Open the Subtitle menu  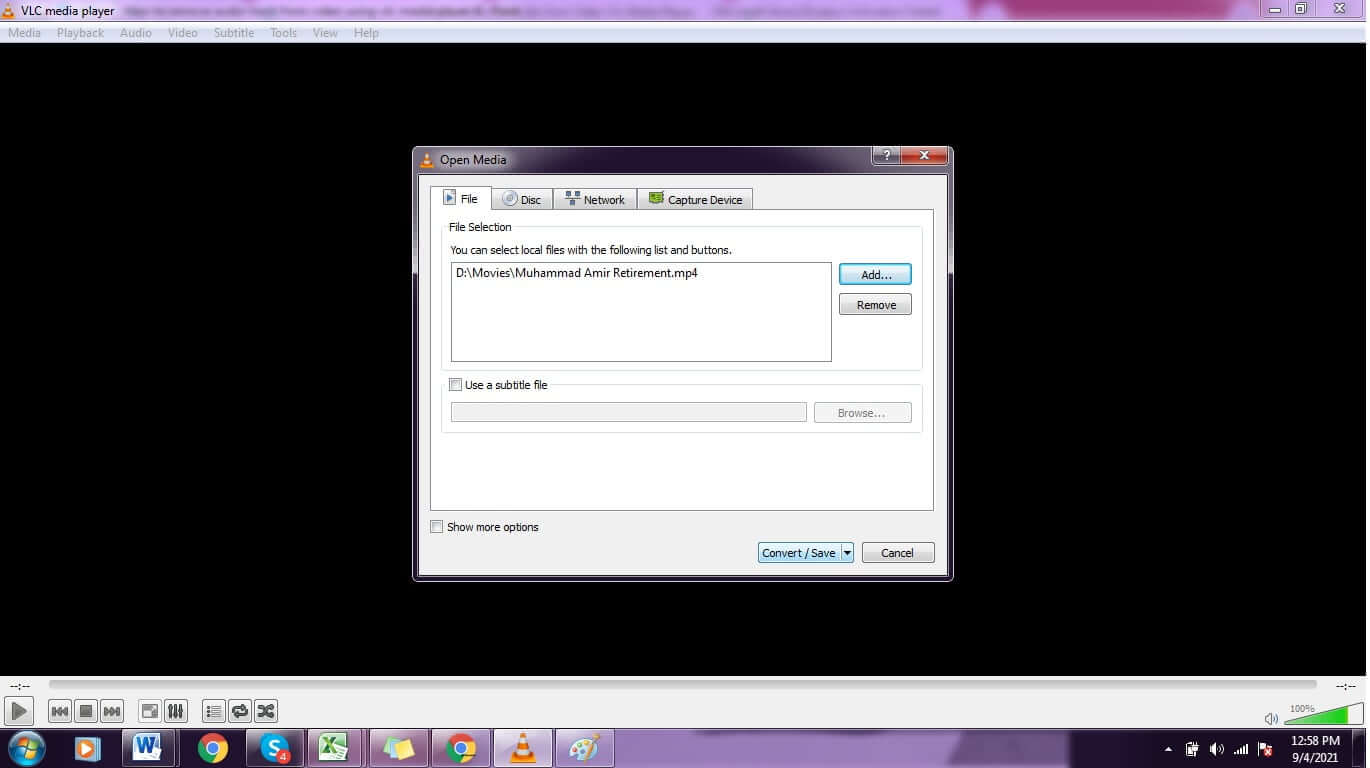pos(234,33)
